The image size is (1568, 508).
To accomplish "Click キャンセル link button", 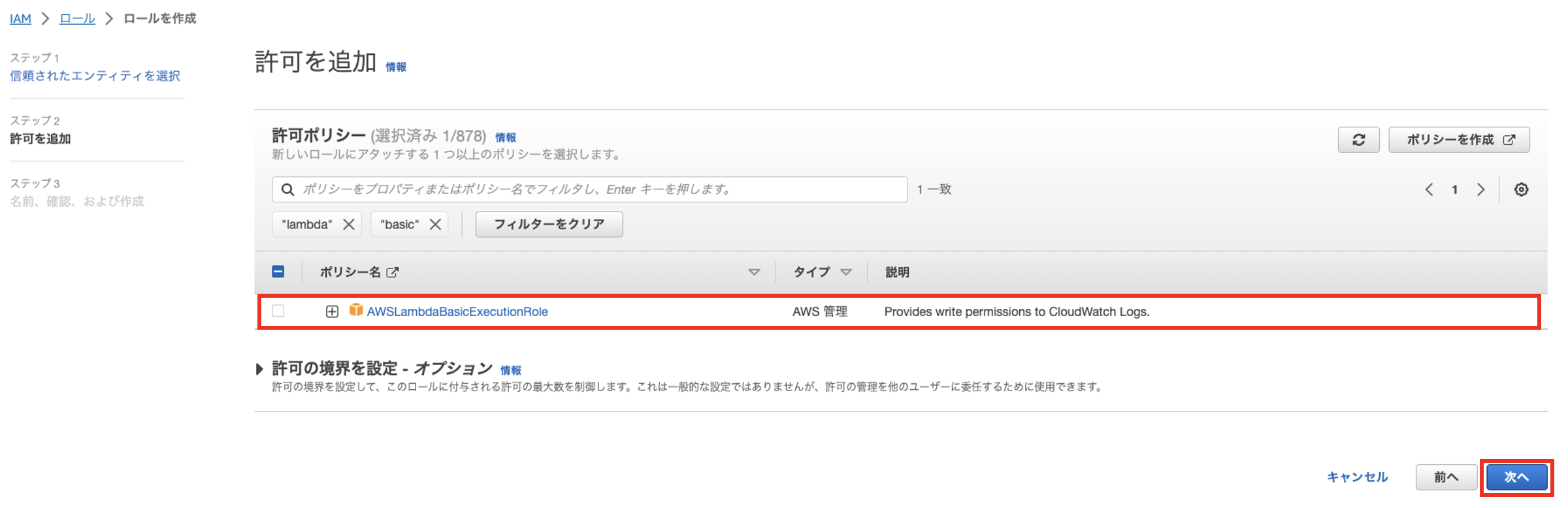I will 1357,477.
